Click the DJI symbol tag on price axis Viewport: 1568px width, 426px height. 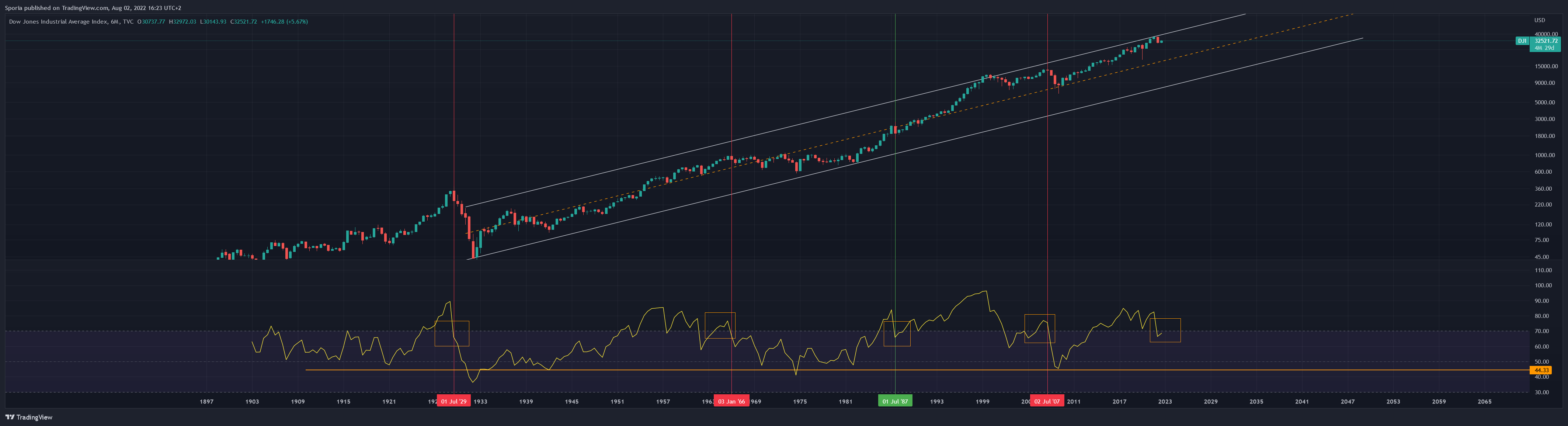(x=1522, y=41)
